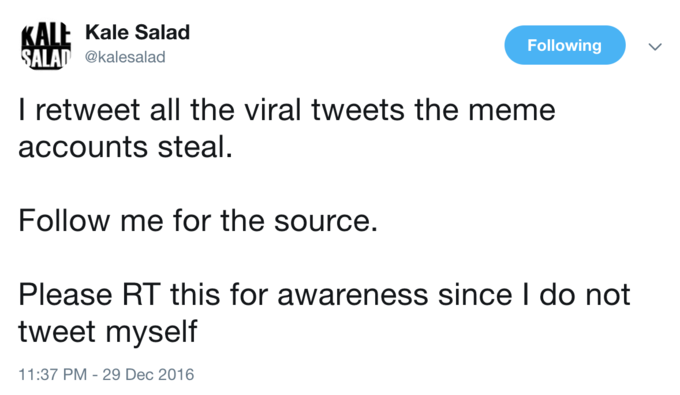Open the 11:37 PM timestamp link
Image resolution: width=680 pixels, height=395 pixels.
pyautogui.click(x=52, y=374)
